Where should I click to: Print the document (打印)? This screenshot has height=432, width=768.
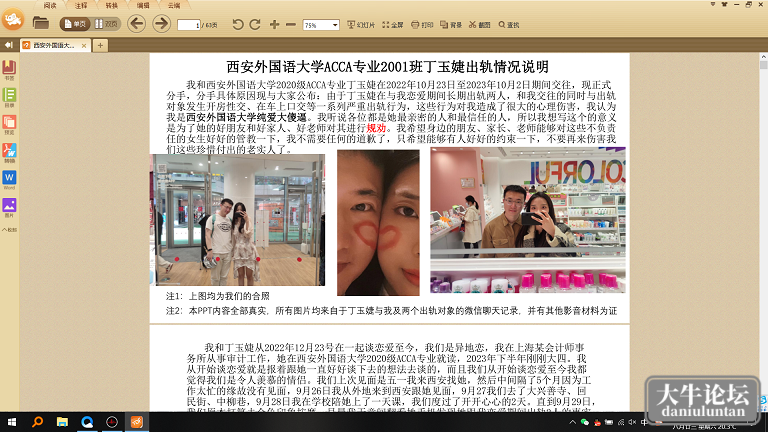click(x=422, y=24)
